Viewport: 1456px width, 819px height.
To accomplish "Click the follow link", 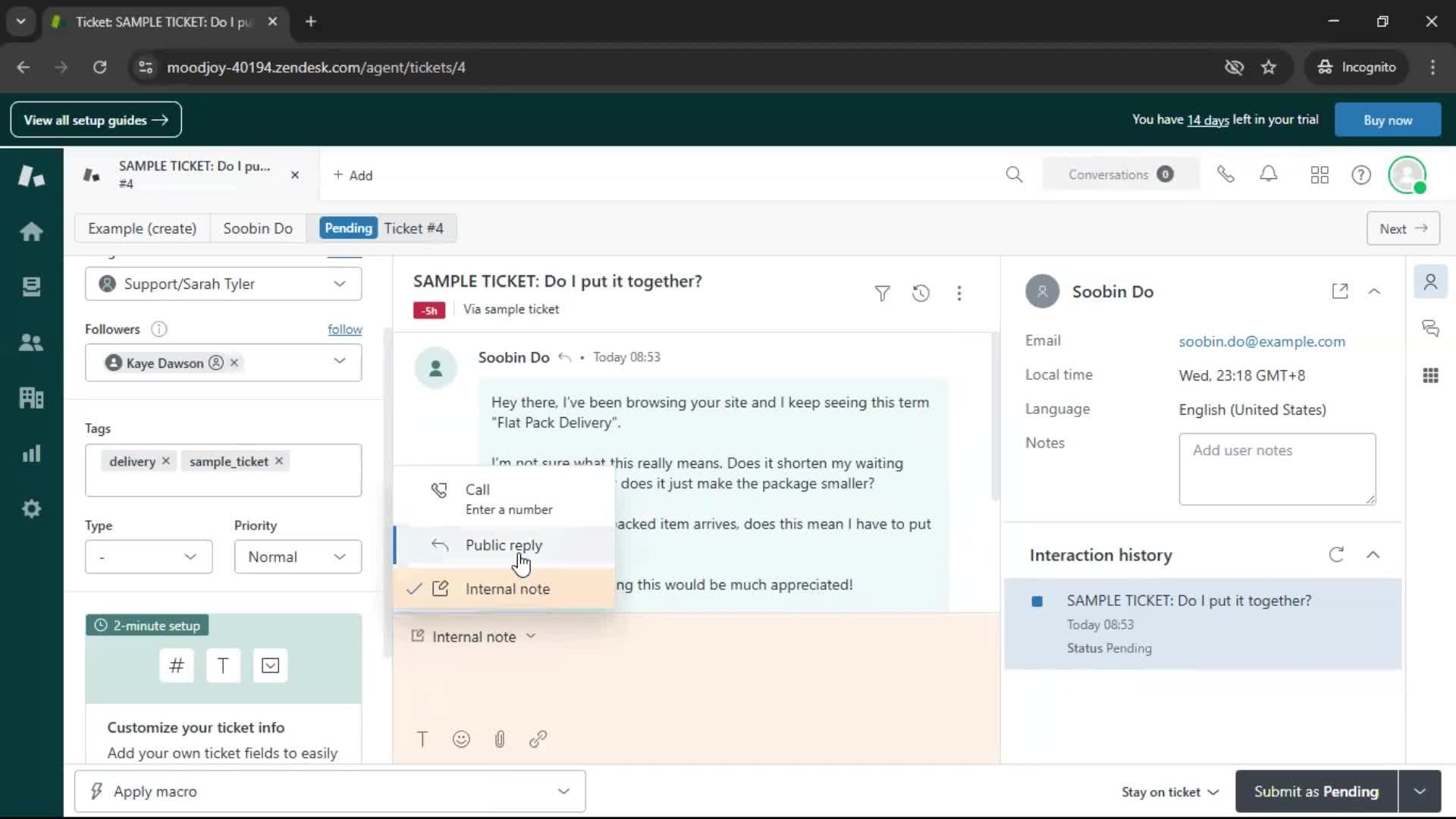I will click(x=344, y=329).
